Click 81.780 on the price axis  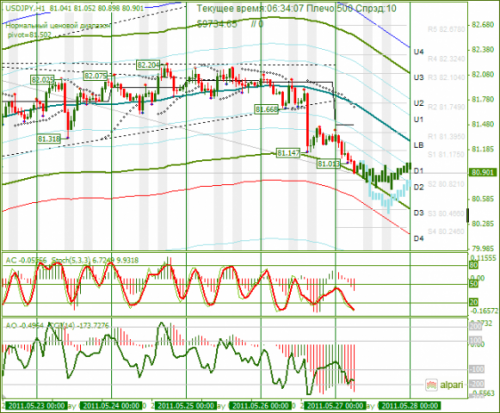(x=483, y=99)
